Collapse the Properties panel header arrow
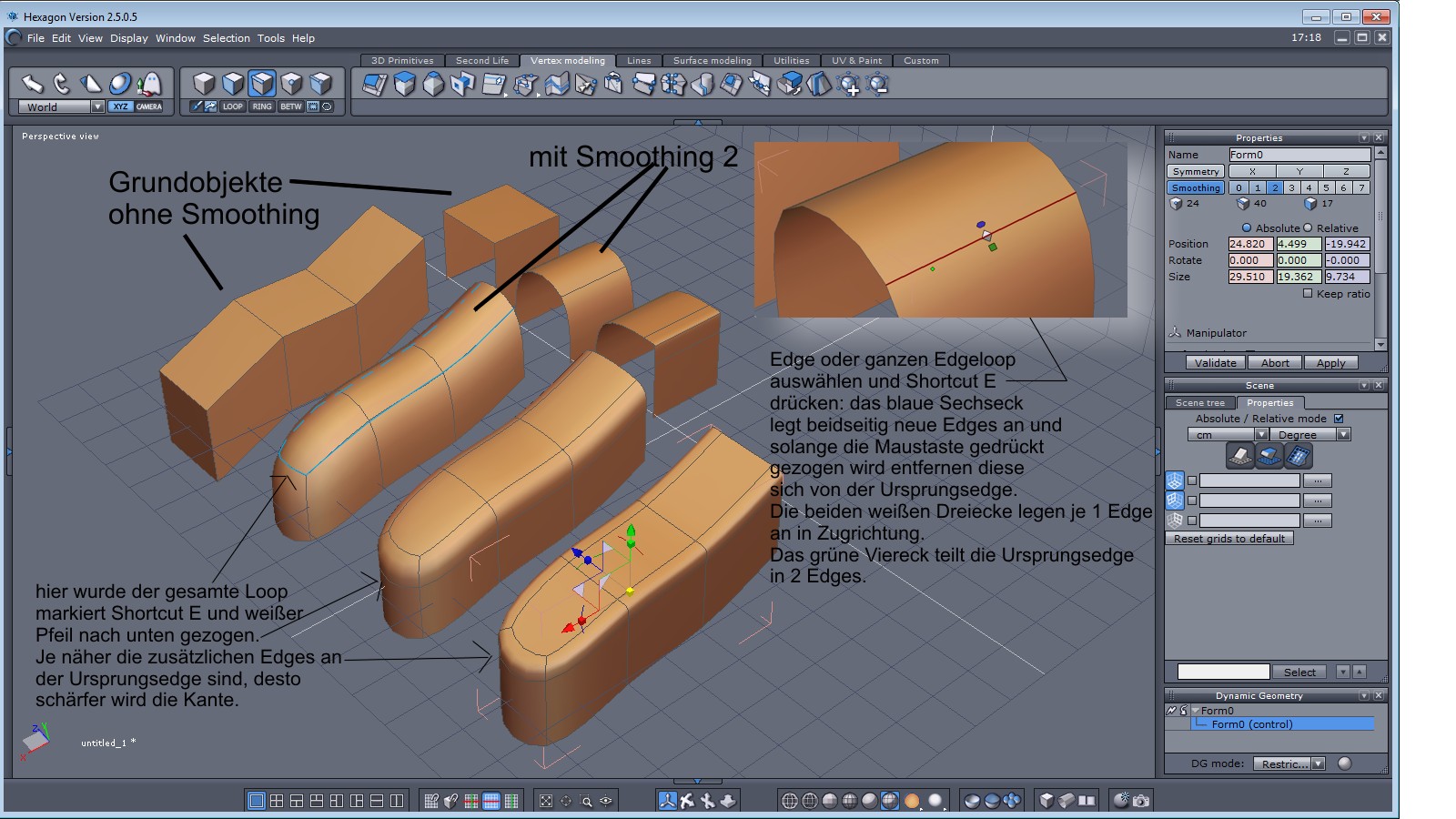The width and height of the screenshot is (1456, 819). click(1363, 137)
